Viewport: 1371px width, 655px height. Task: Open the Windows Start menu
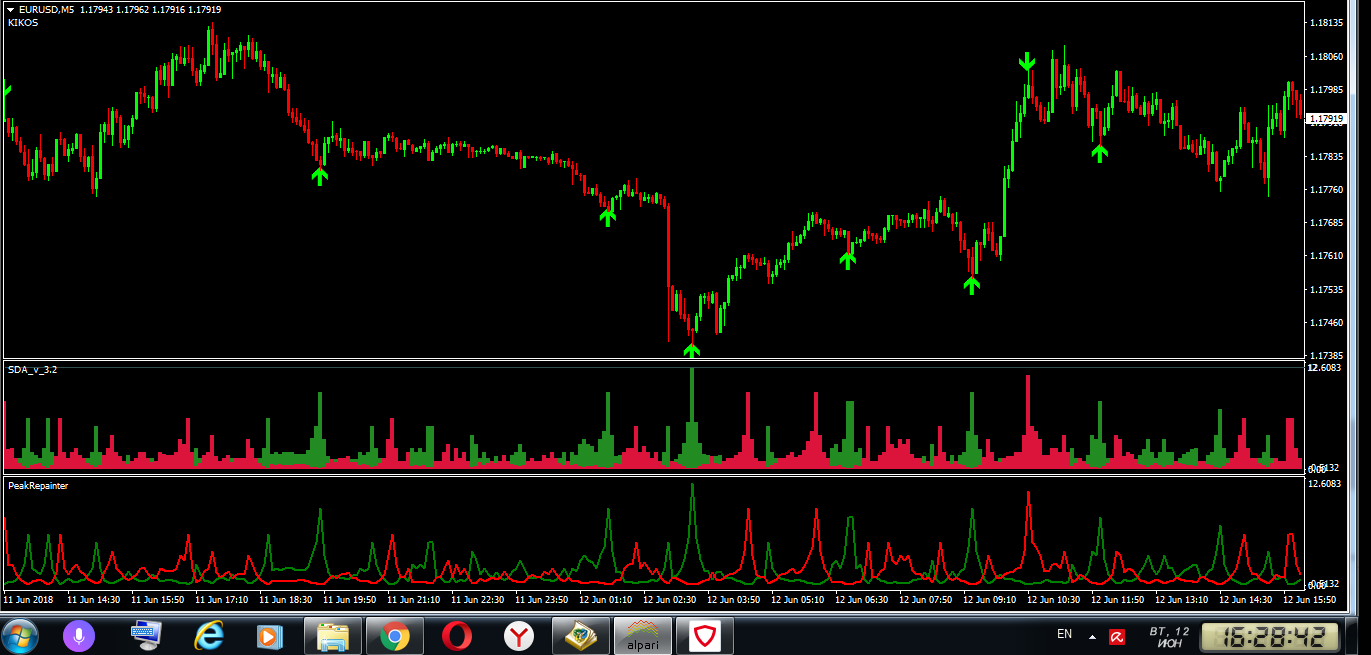tap(21, 634)
